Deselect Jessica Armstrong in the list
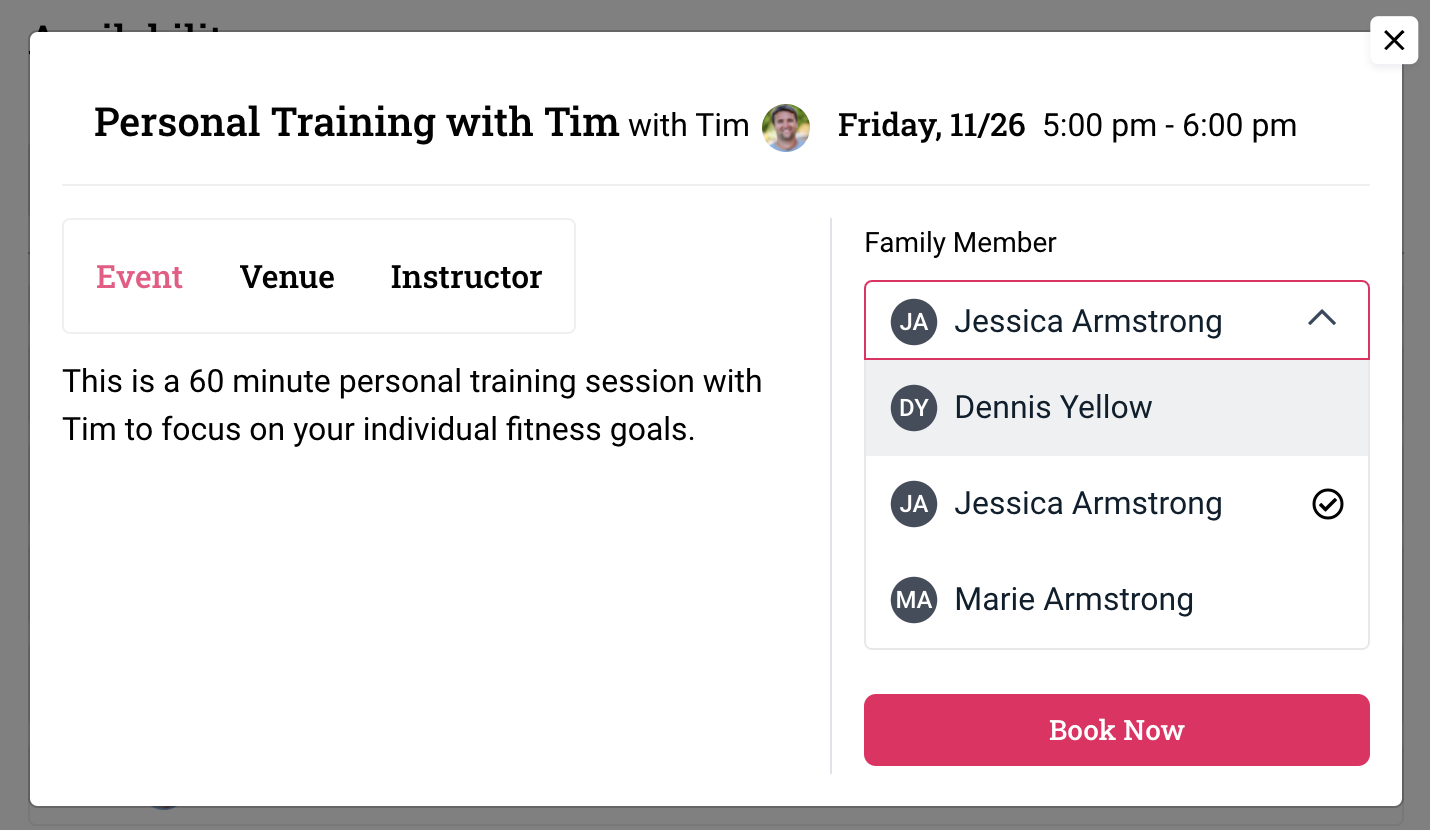The height and width of the screenshot is (830, 1430). pos(1088,504)
